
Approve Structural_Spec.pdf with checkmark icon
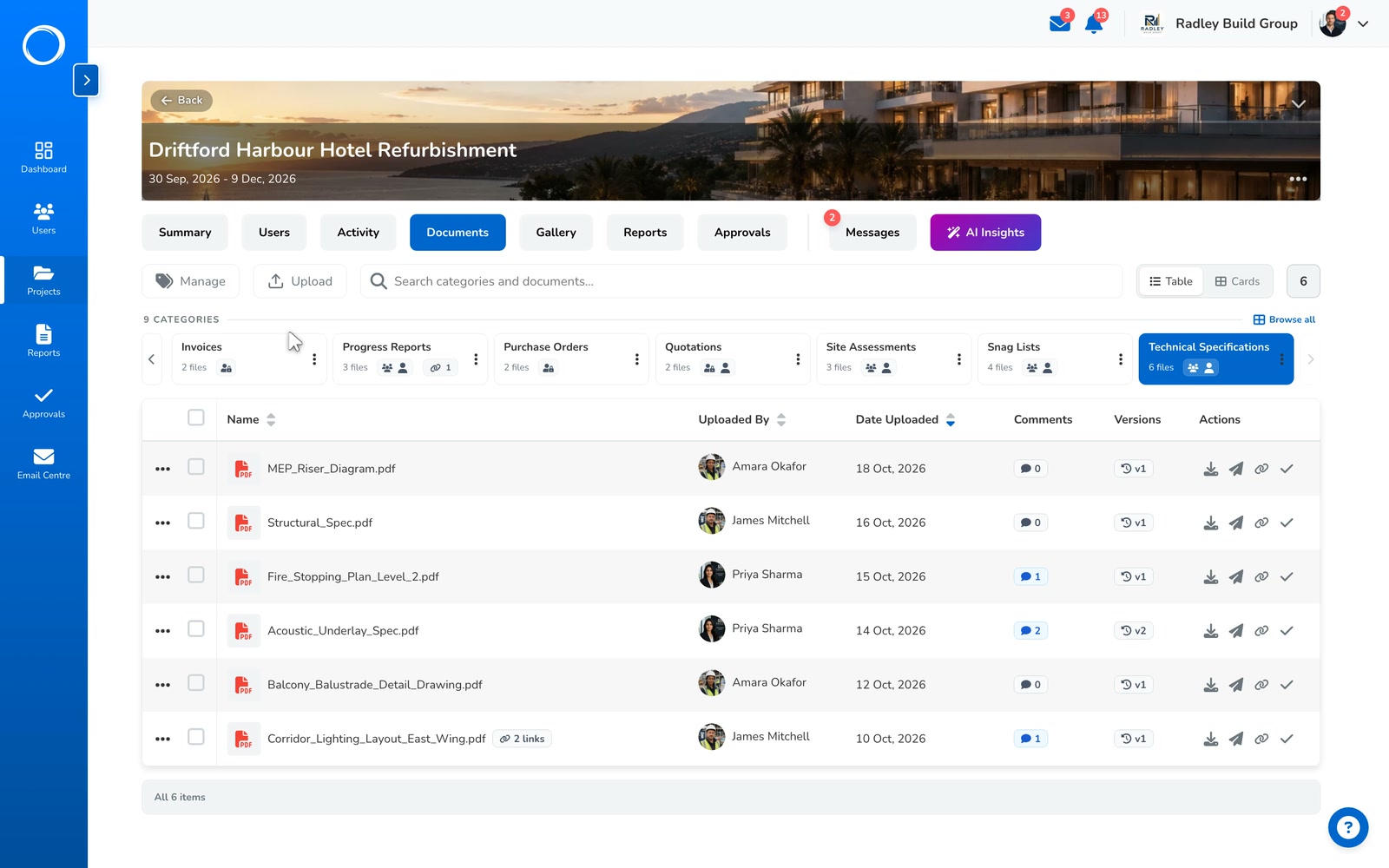coord(1287,523)
